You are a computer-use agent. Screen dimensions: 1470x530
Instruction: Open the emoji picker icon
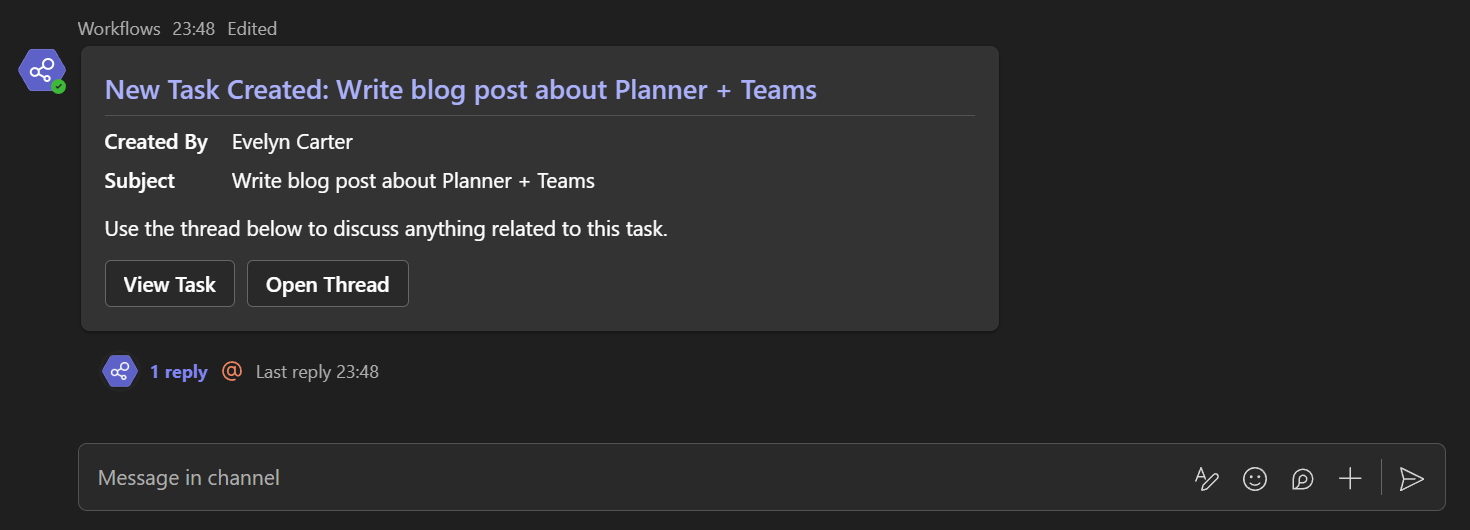pos(1255,479)
